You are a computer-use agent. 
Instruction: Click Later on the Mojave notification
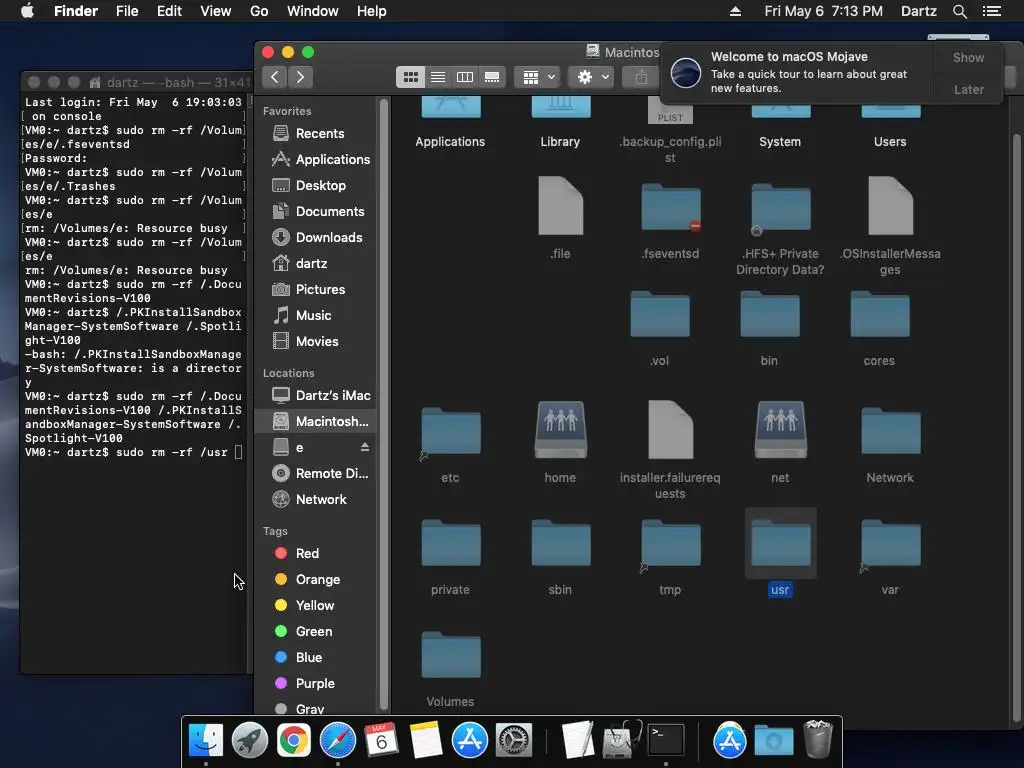968,89
